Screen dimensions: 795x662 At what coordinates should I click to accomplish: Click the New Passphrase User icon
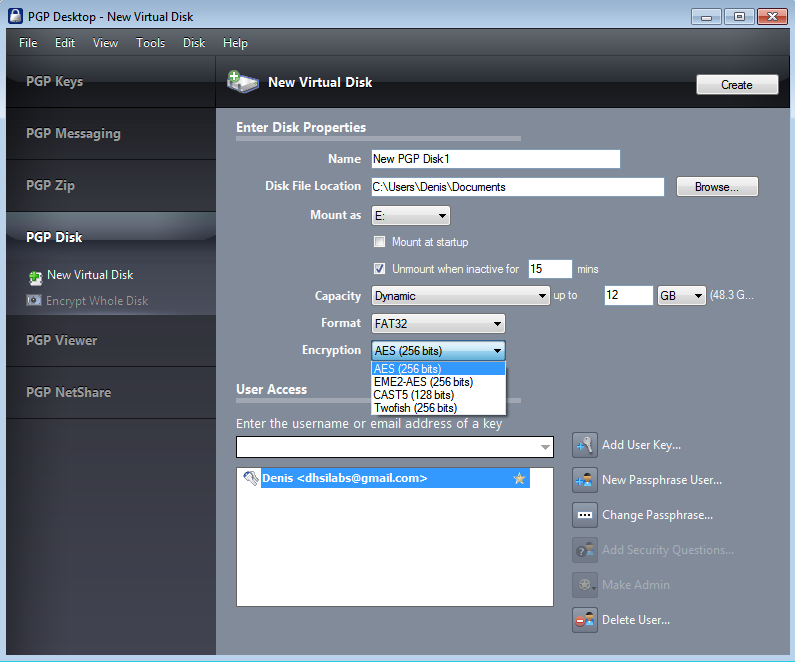[585, 480]
